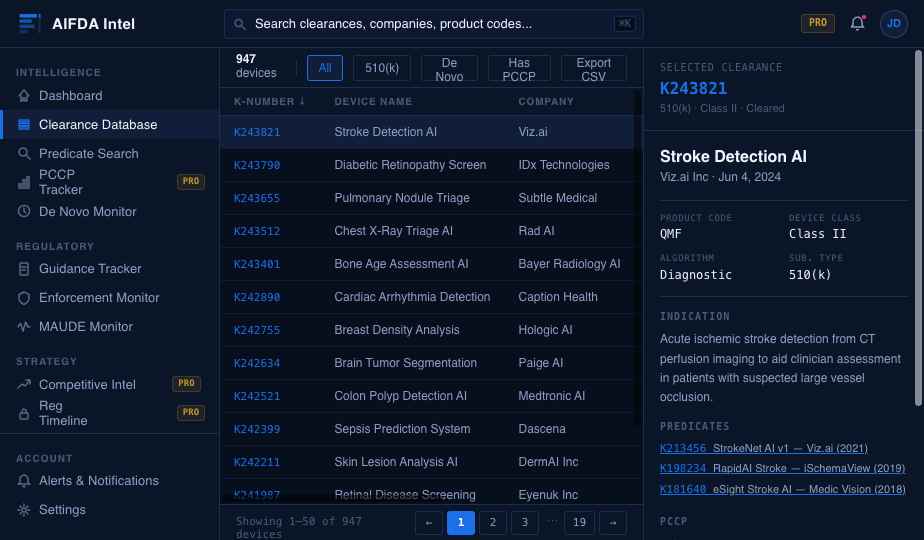Open MAUDE Monitor in the sidebar
Screen dimensions: 924x540
[110, 327]
